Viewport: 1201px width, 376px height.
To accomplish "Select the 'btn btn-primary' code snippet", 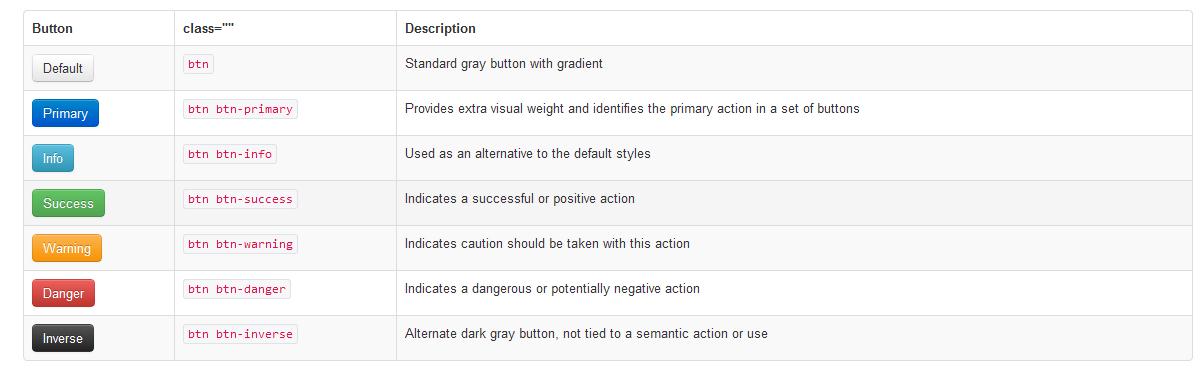I will pyautogui.click(x=240, y=109).
